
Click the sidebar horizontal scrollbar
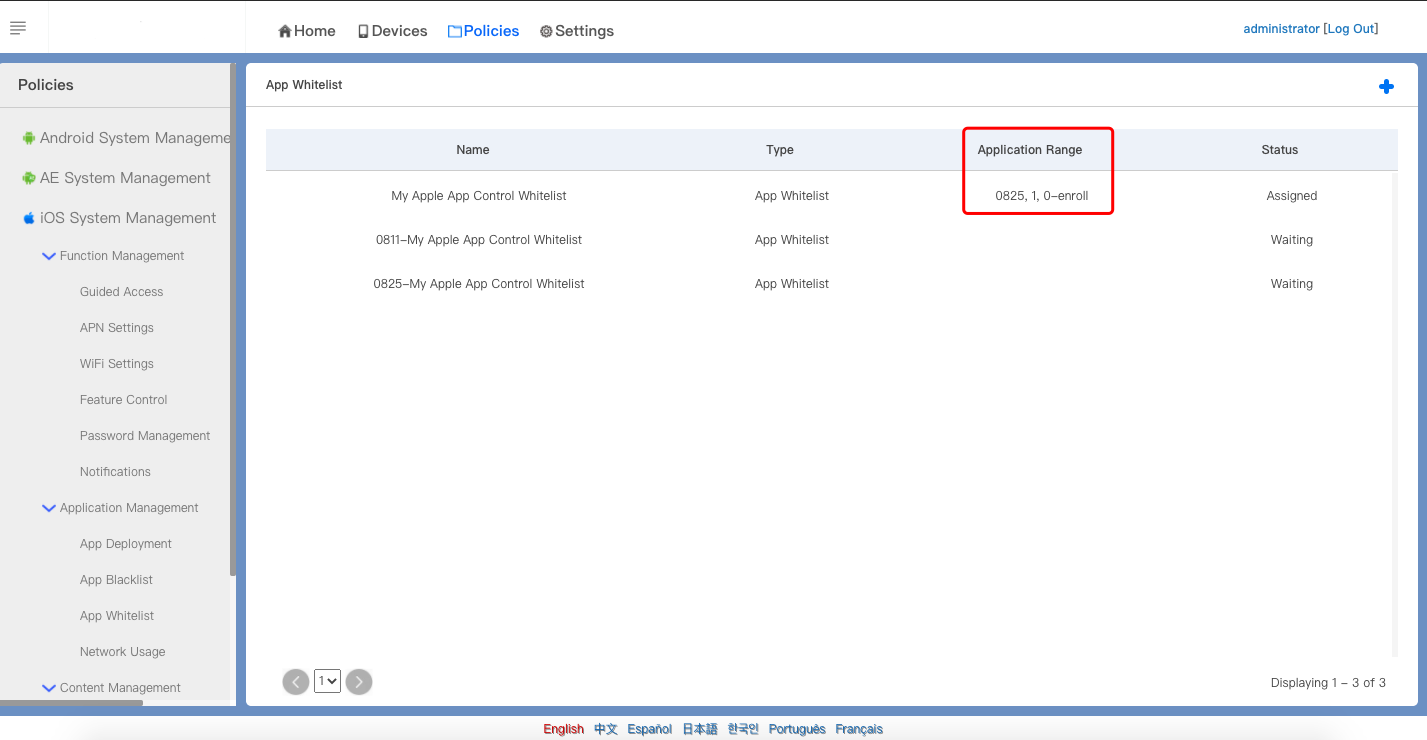[70, 703]
